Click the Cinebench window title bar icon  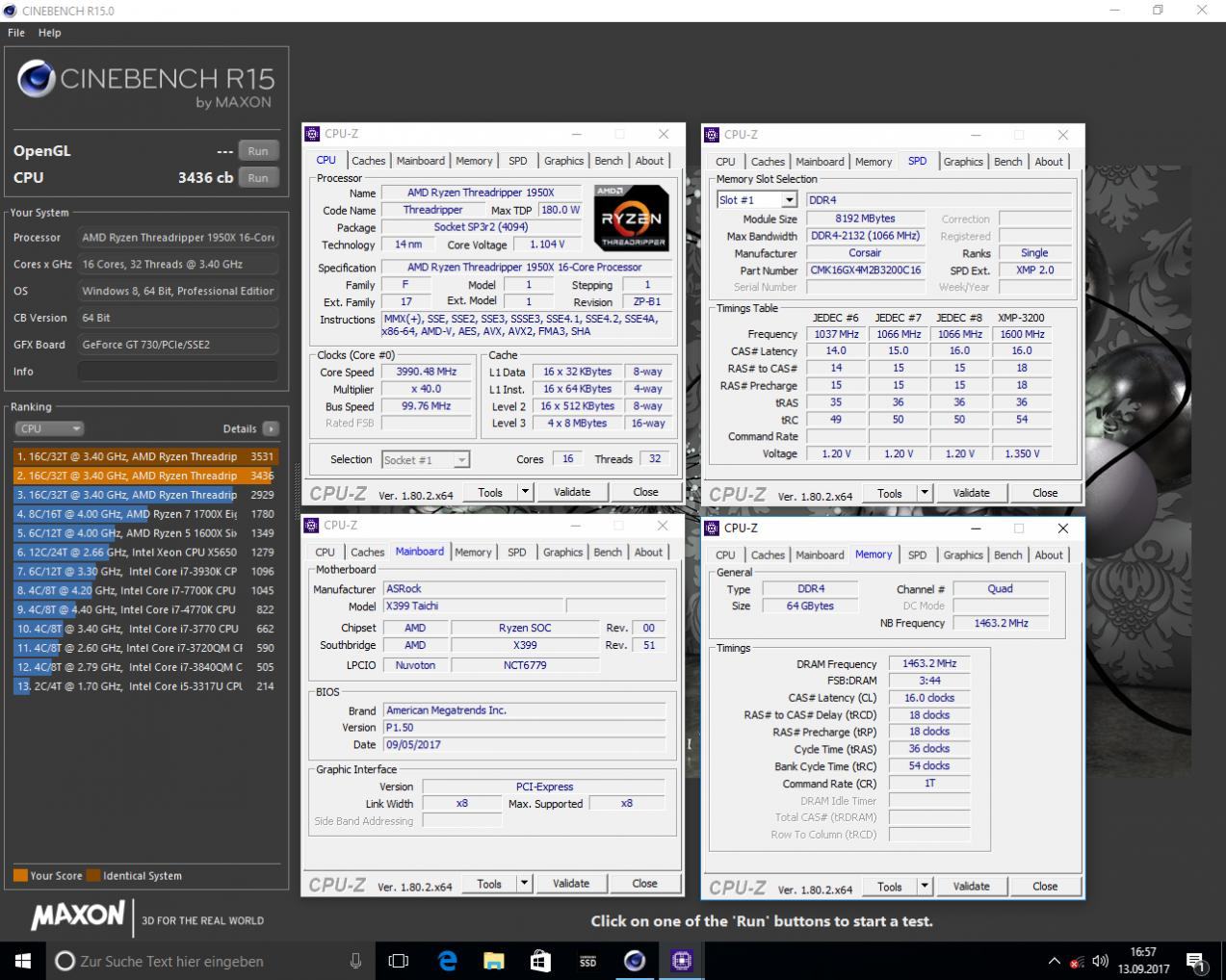(x=11, y=11)
